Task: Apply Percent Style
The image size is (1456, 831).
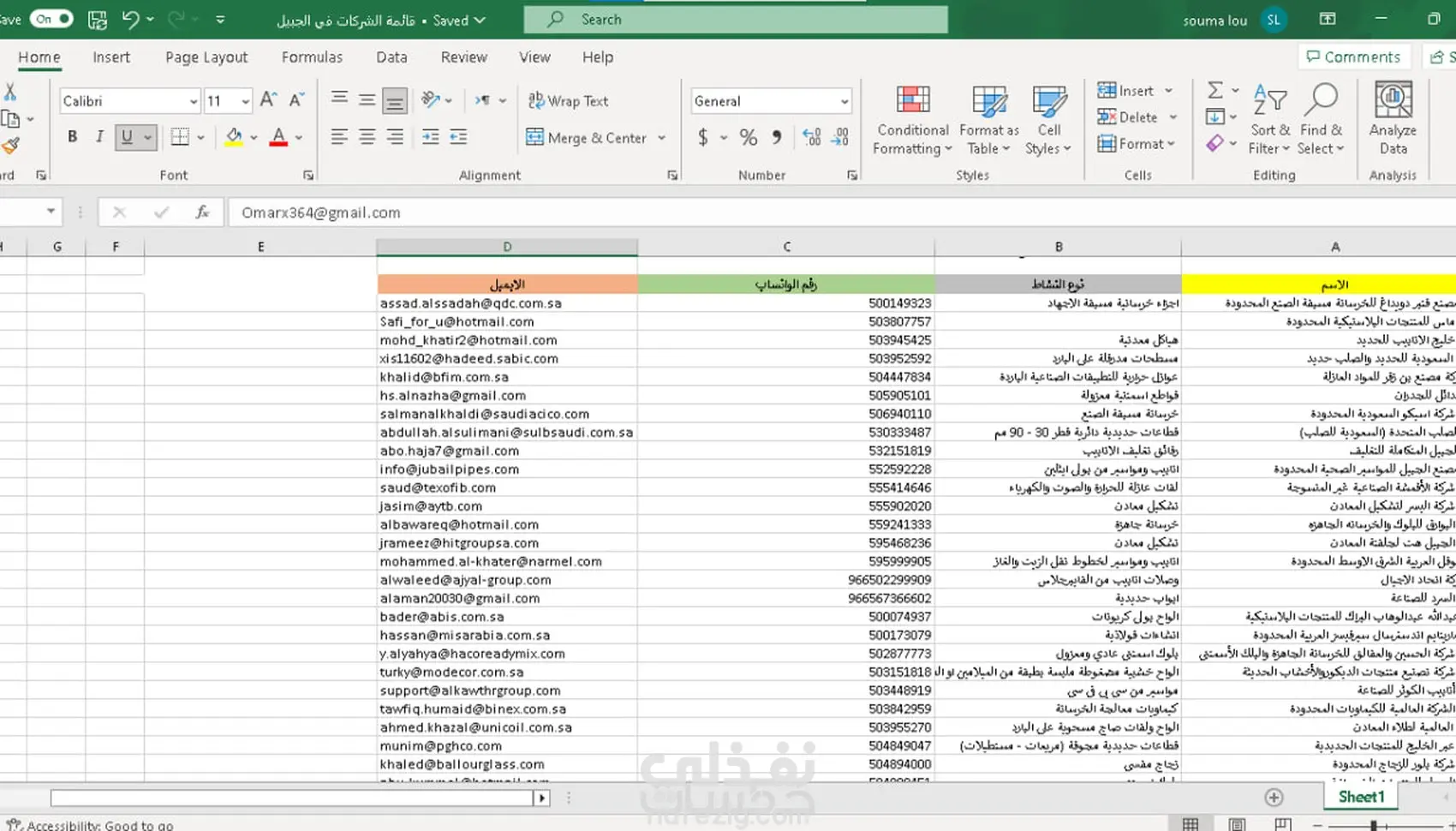Action: 749,137
